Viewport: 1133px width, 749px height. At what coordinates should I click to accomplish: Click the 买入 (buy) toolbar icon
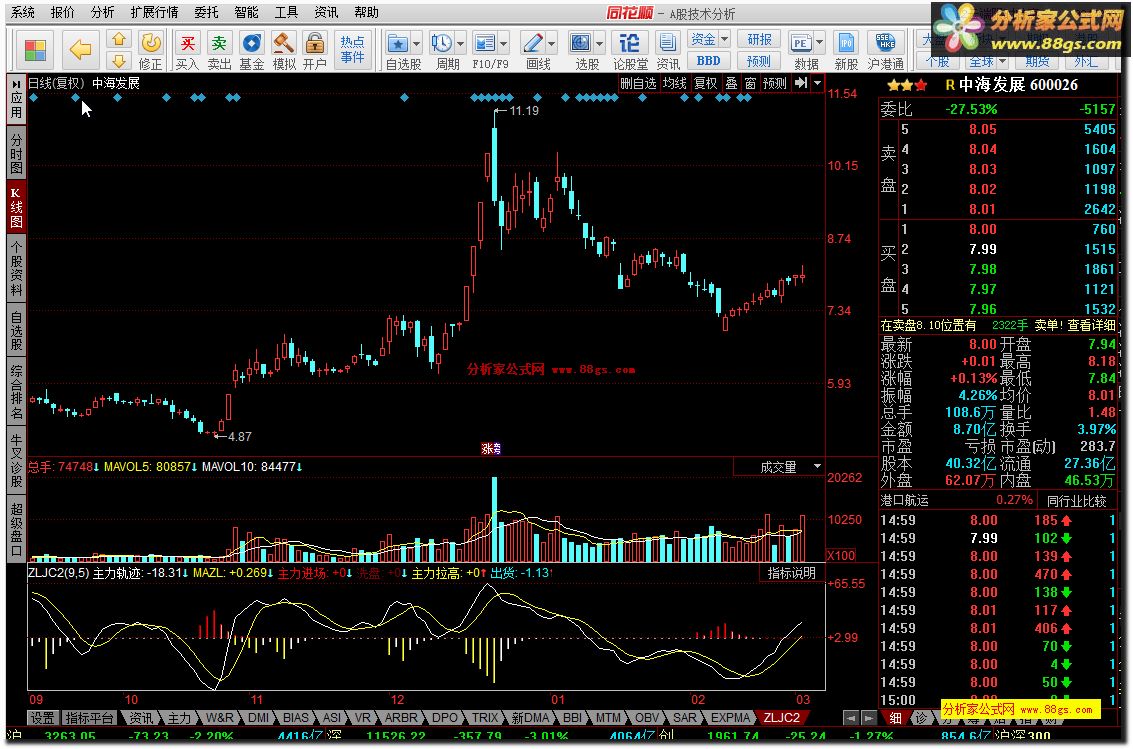point(187,49)
